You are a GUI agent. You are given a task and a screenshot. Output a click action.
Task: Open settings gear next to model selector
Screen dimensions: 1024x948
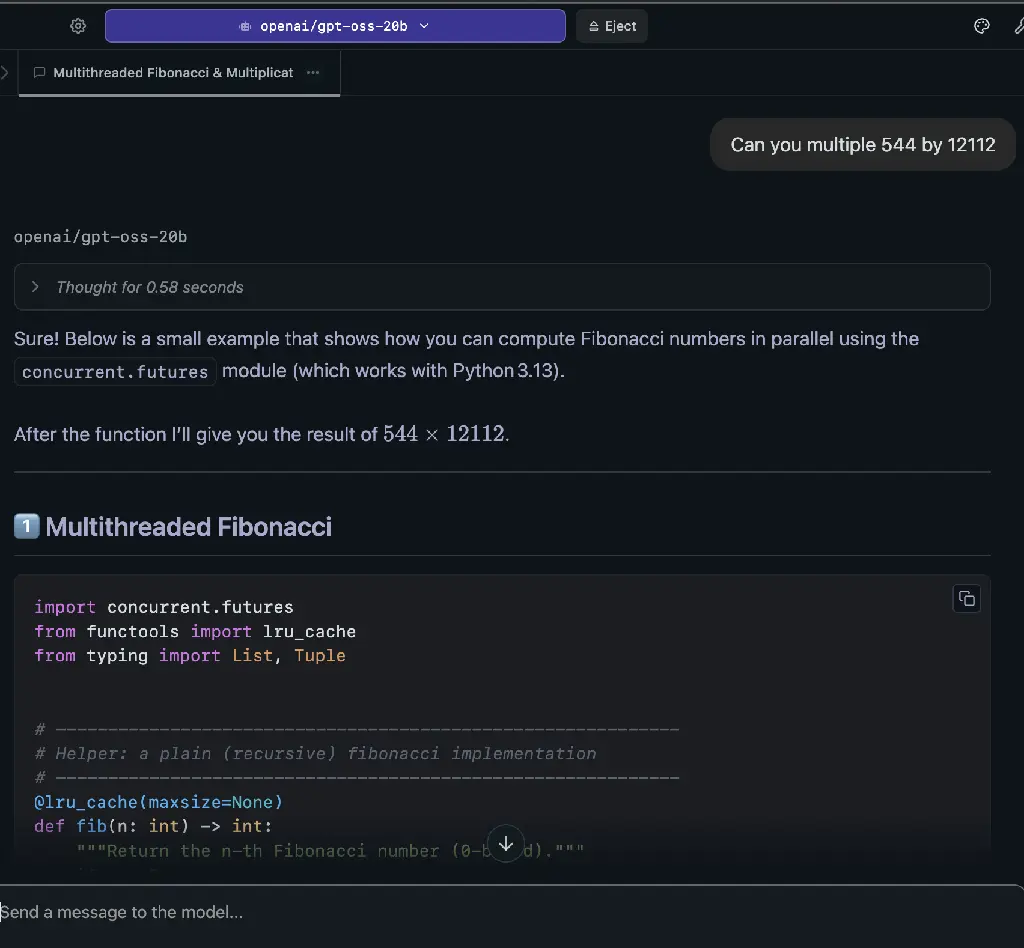78,26
